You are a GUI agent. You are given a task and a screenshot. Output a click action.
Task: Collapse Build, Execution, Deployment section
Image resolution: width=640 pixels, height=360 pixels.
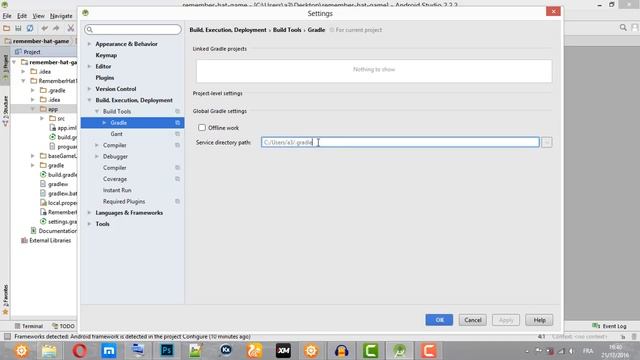pos(89,100)
